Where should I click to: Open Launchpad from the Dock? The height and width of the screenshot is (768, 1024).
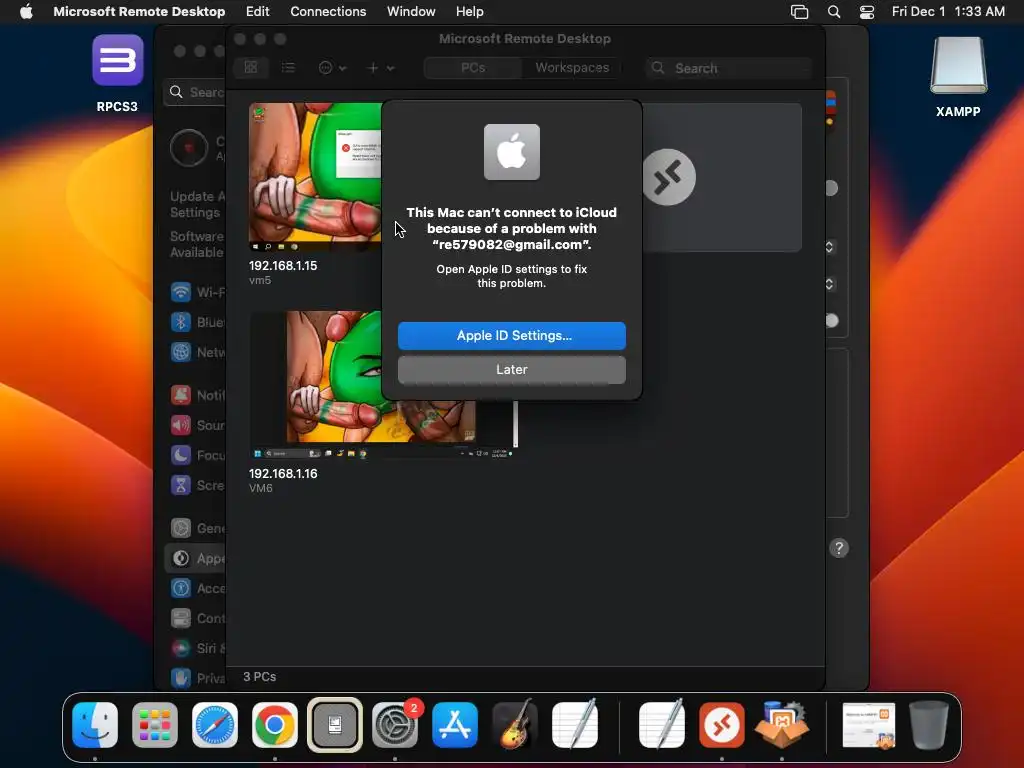pyautogui.click(x=155, y=725)
